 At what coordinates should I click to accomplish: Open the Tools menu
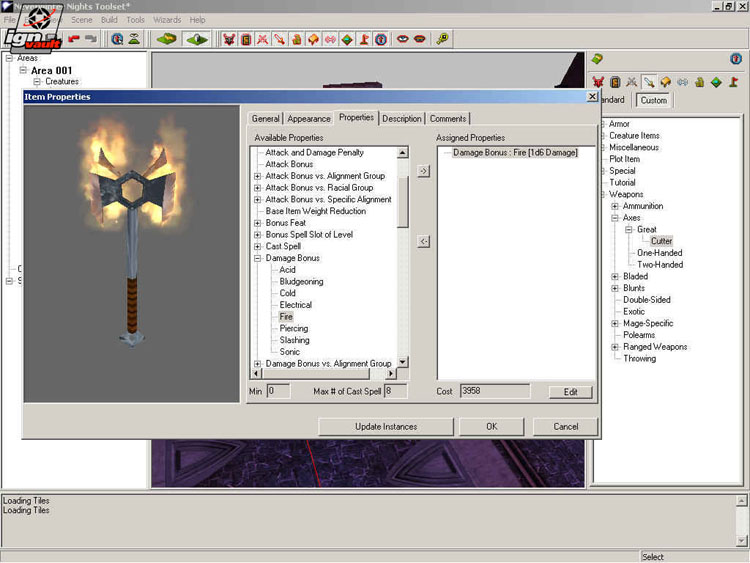click(x=135, y=20)
